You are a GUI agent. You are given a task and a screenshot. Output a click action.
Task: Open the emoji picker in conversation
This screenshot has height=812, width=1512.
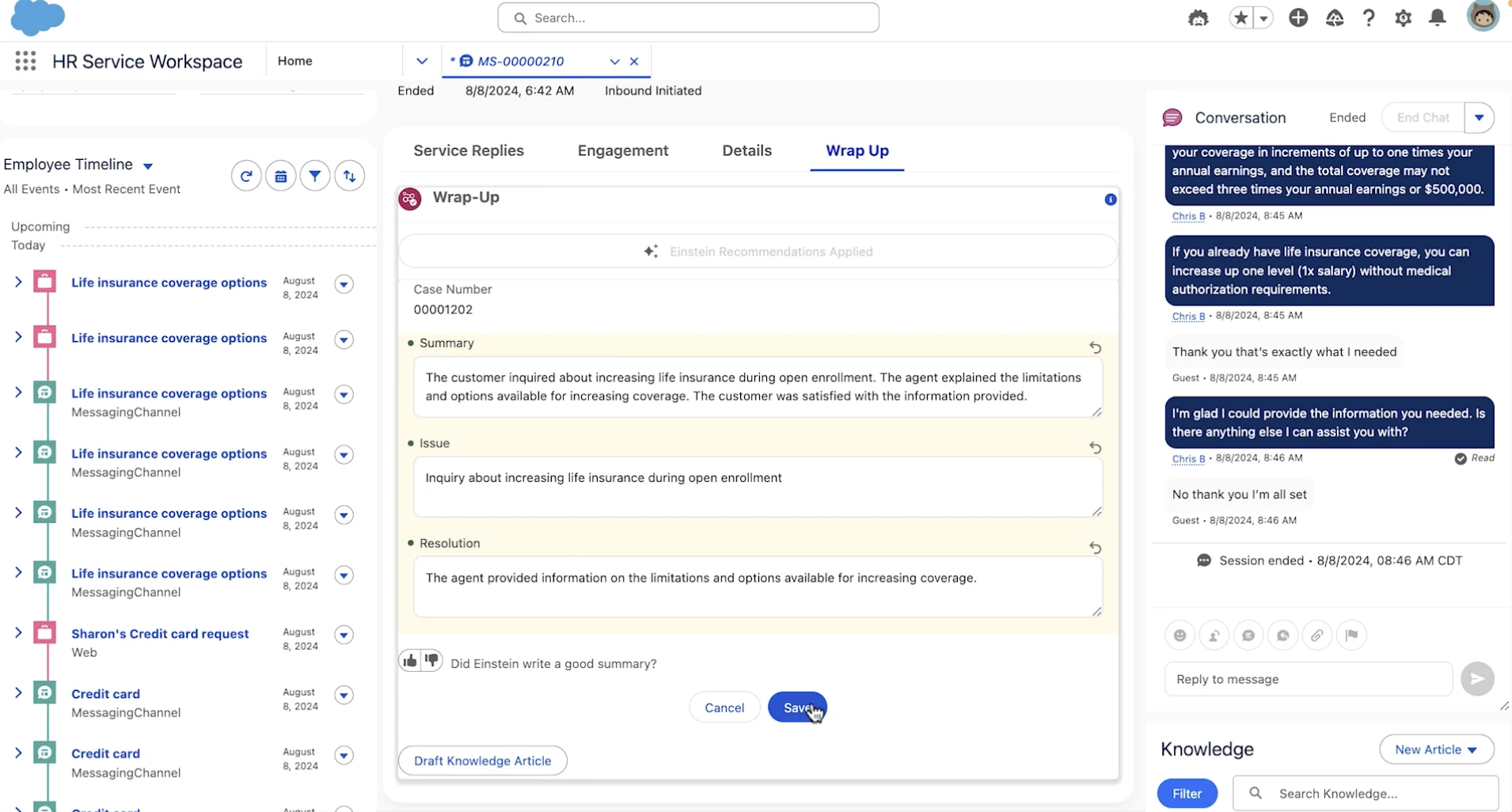(1180, 635)
